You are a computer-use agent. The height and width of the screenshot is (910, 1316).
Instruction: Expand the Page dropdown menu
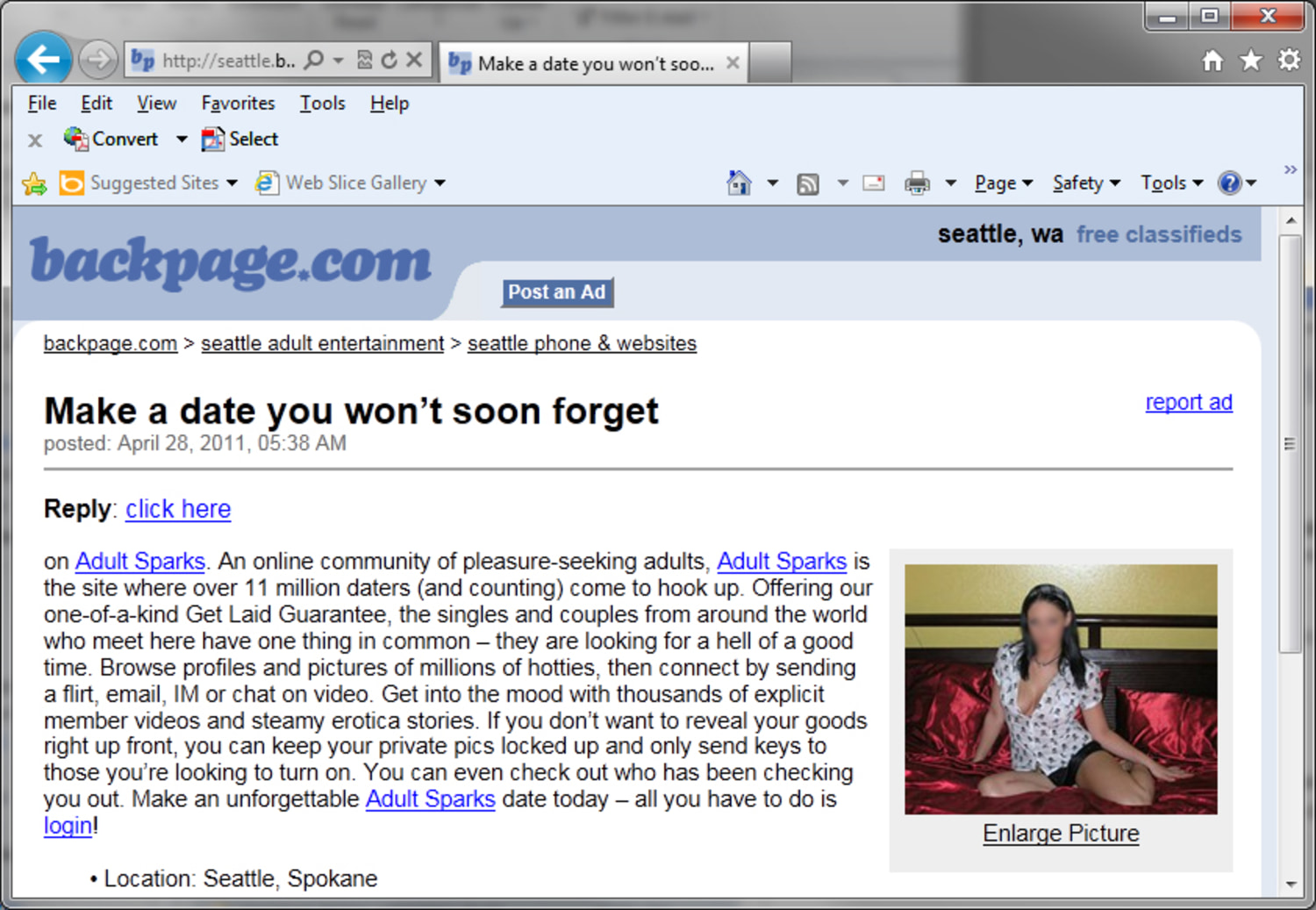(1004, 183)
